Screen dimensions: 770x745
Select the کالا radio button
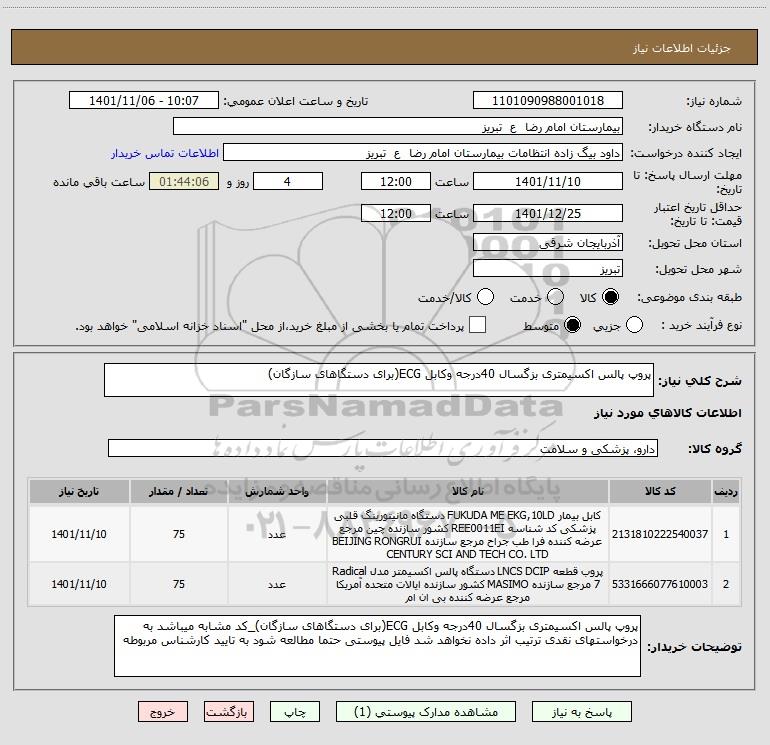pos(610,297)
